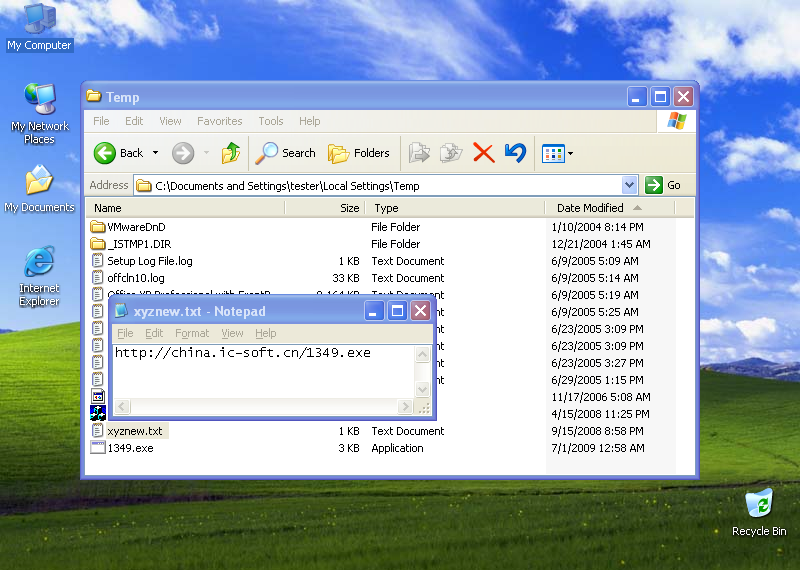Open the View menu in Temp window
The image size is (800, 570).
point(170,121)
